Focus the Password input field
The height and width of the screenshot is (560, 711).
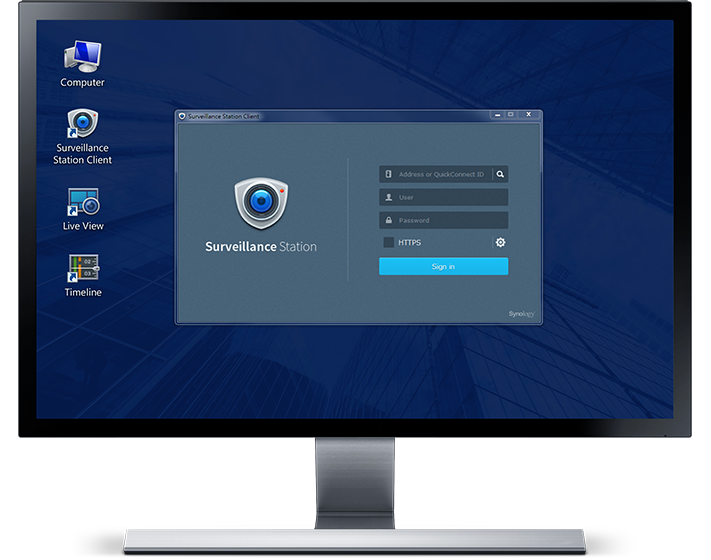[443, 220]
